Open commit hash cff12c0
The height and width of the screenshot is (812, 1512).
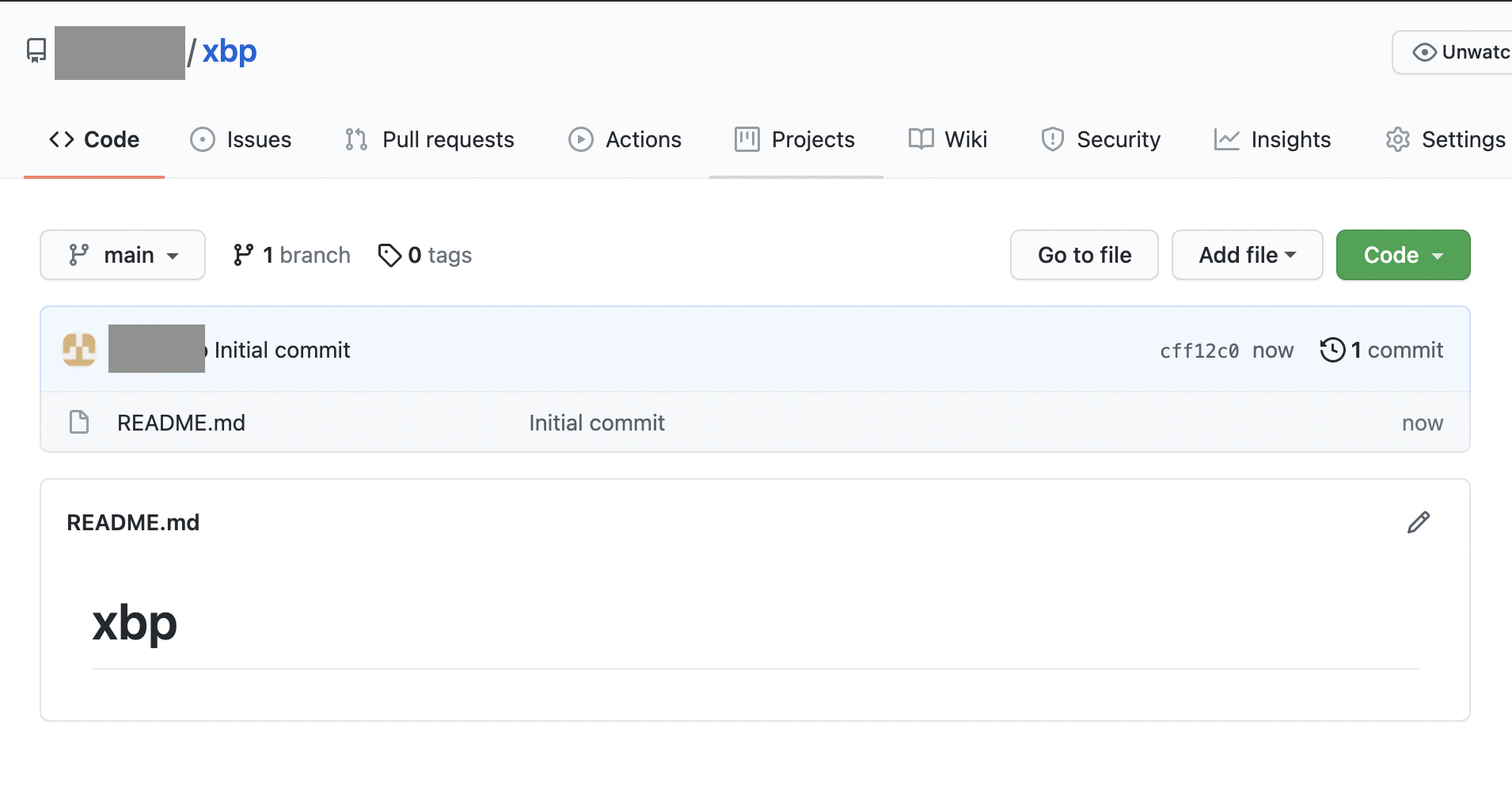1199,351
